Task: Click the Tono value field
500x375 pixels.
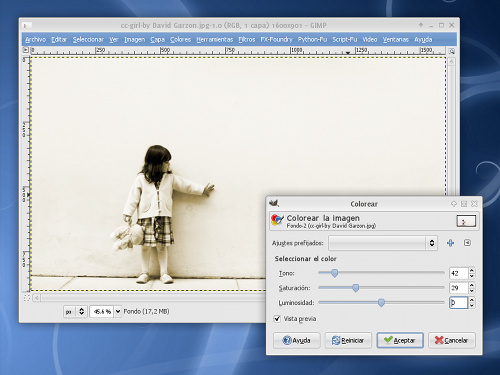Action: (x=459, y=273)
